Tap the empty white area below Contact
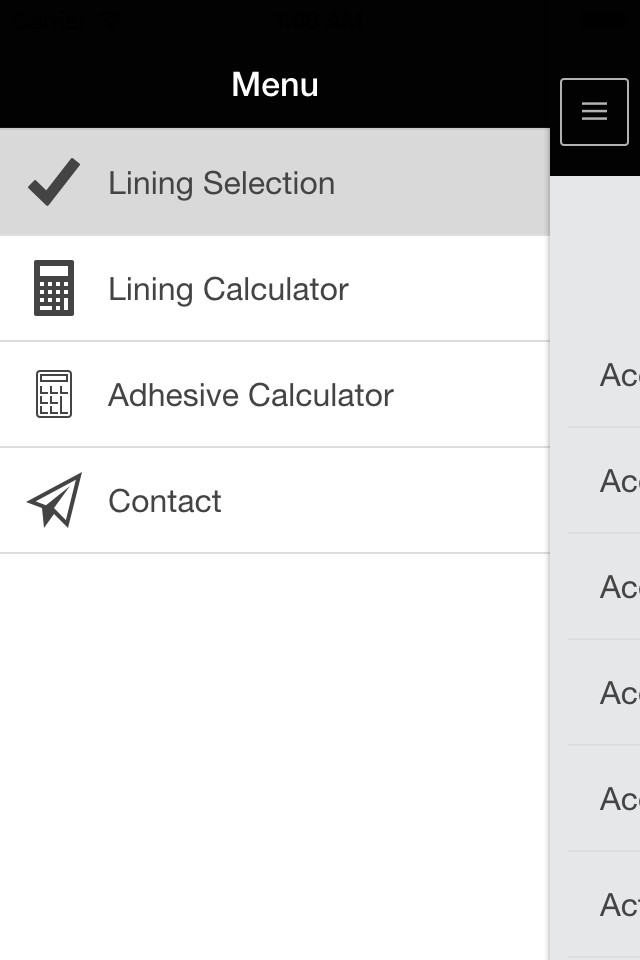The width and height of the screenshot is (640, 960). click(274, 756)
